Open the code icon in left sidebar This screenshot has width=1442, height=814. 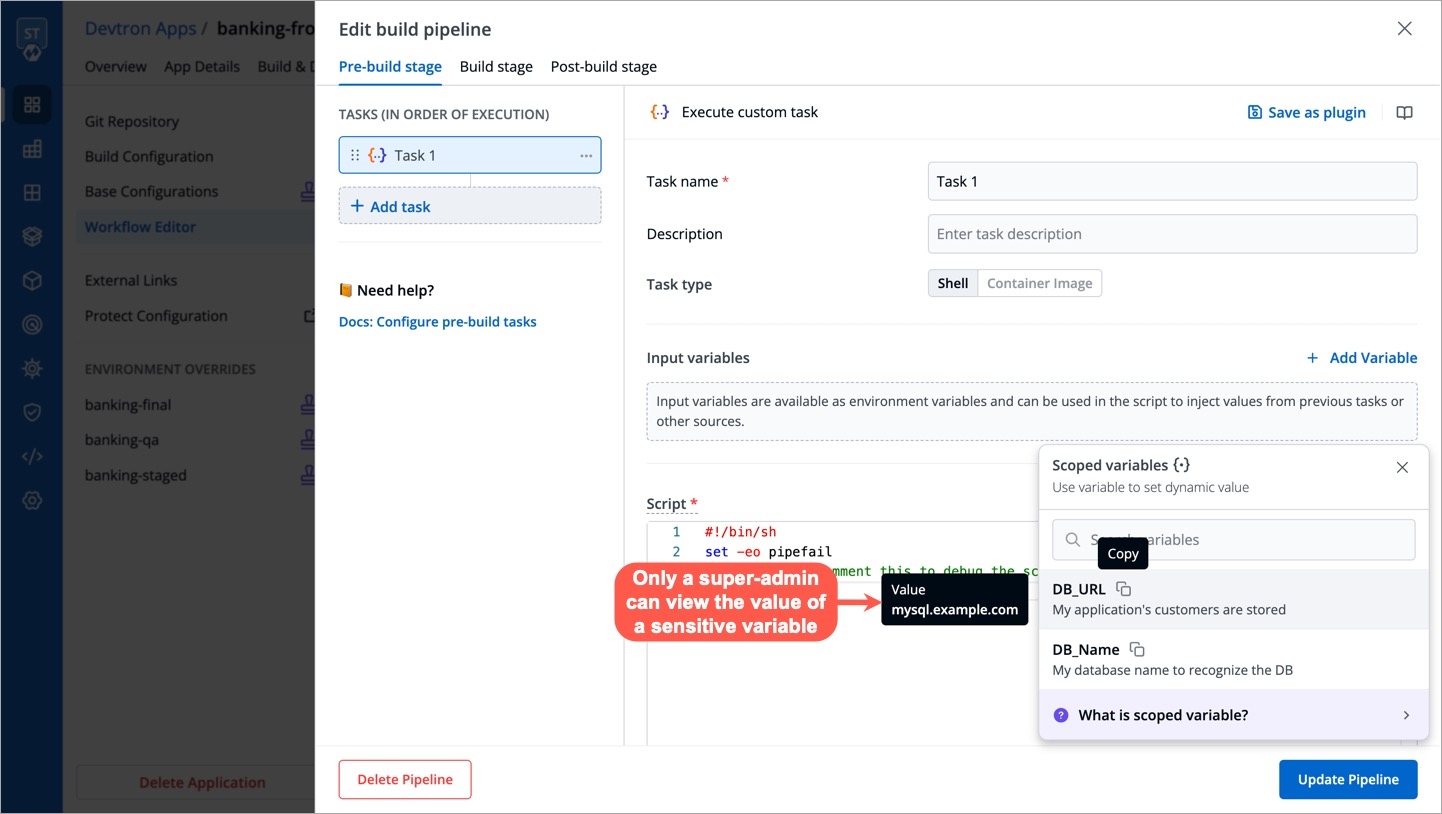point(32,457)
